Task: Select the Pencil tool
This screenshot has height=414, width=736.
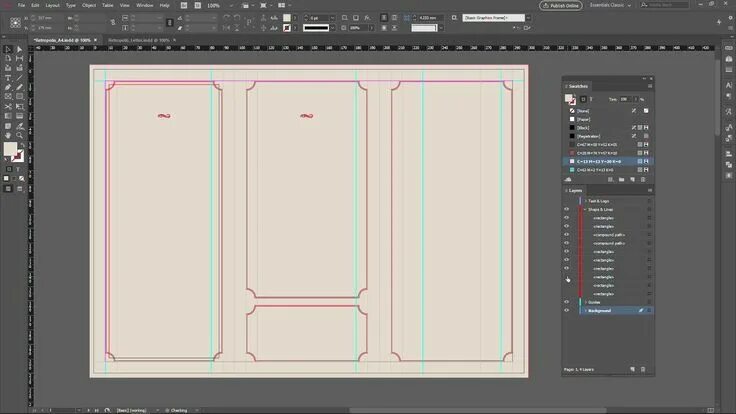Action: pos(19,87)
